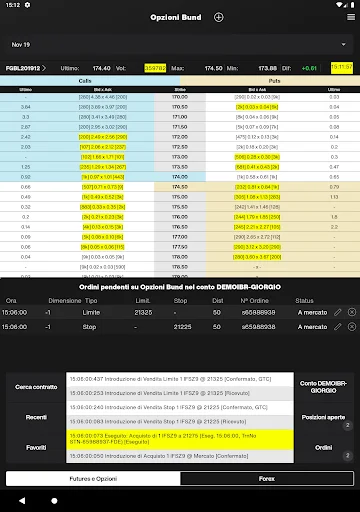The width and height of the screenshot is (360, 512).
Task: Select strike 172.50 in the chain
Action: pos(180,147)
